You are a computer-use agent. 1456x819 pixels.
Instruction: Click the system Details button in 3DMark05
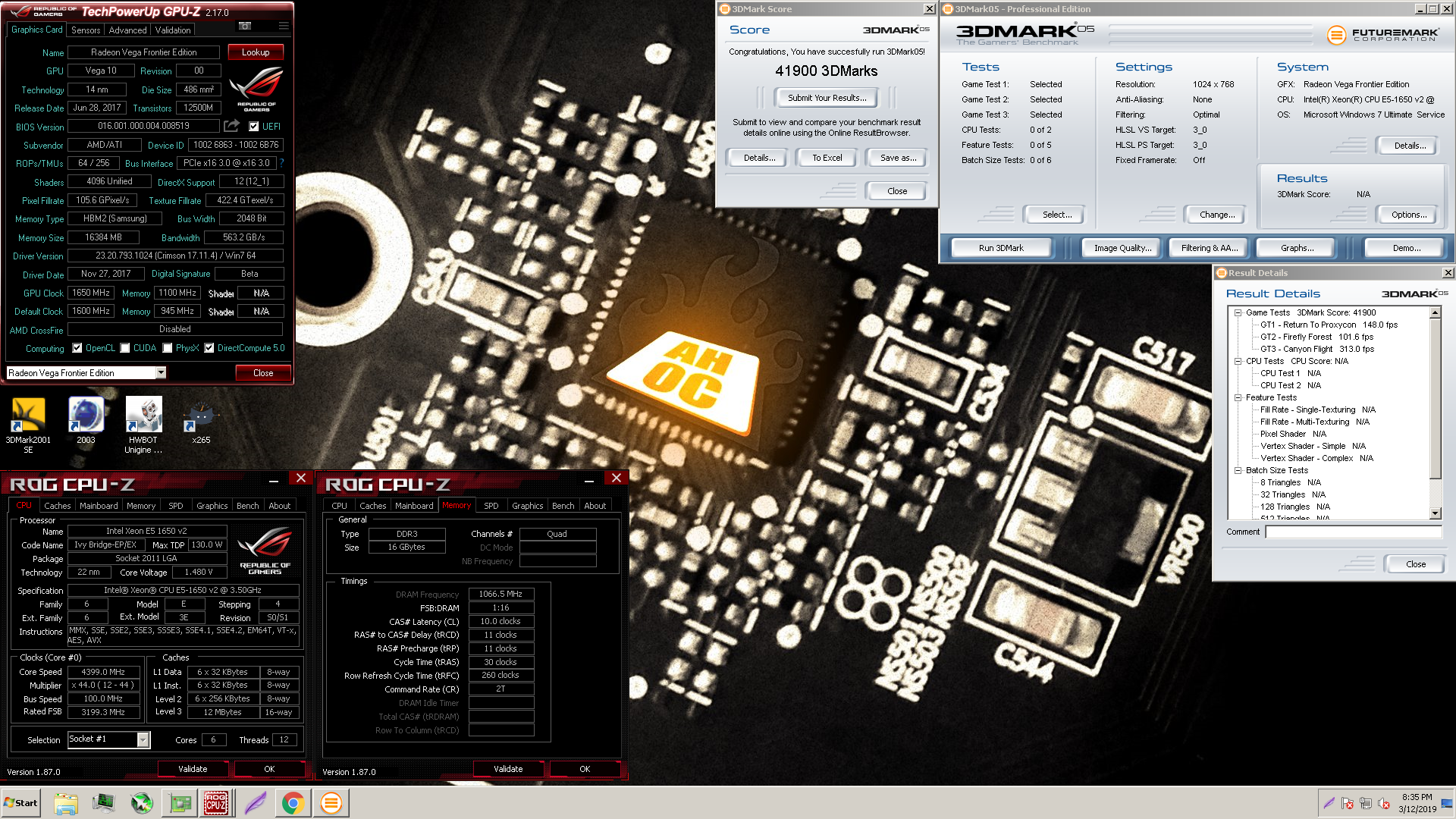[1410, 146]
